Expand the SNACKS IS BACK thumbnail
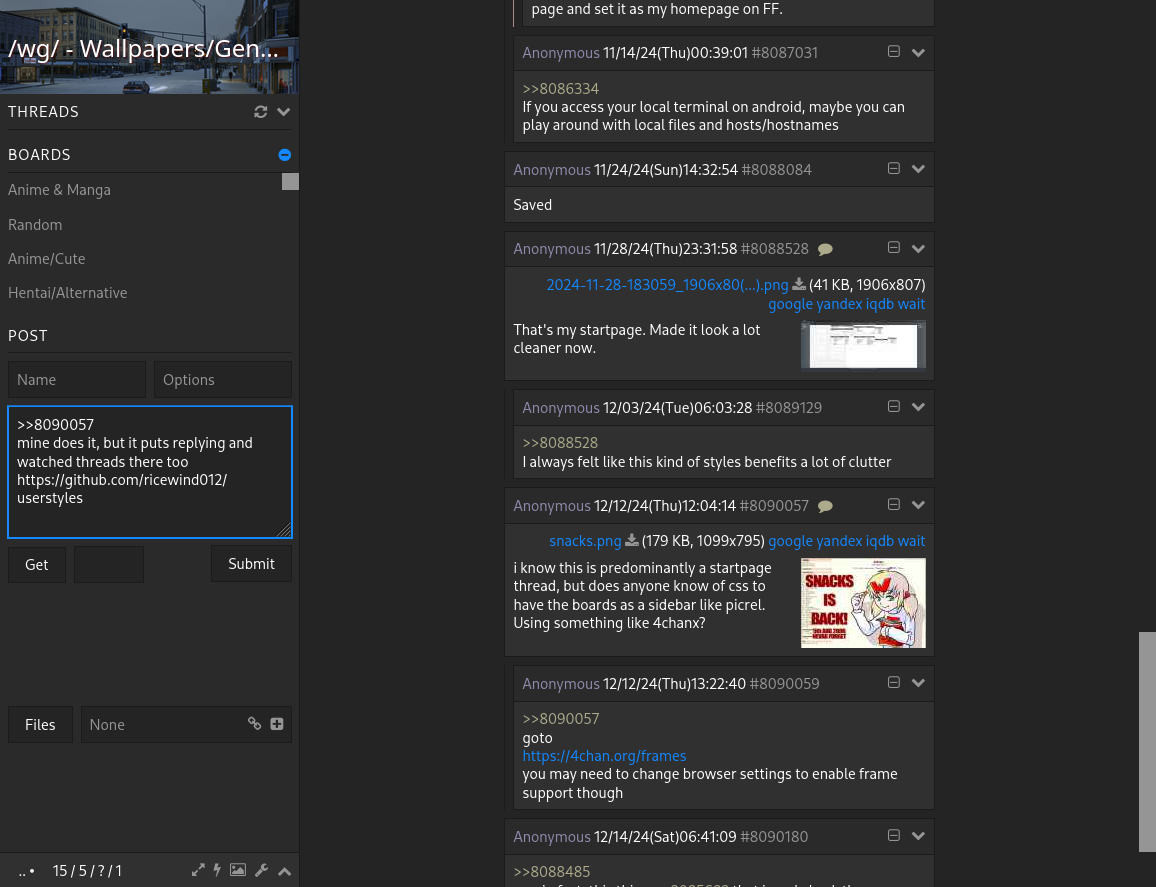 pos(863,603)
